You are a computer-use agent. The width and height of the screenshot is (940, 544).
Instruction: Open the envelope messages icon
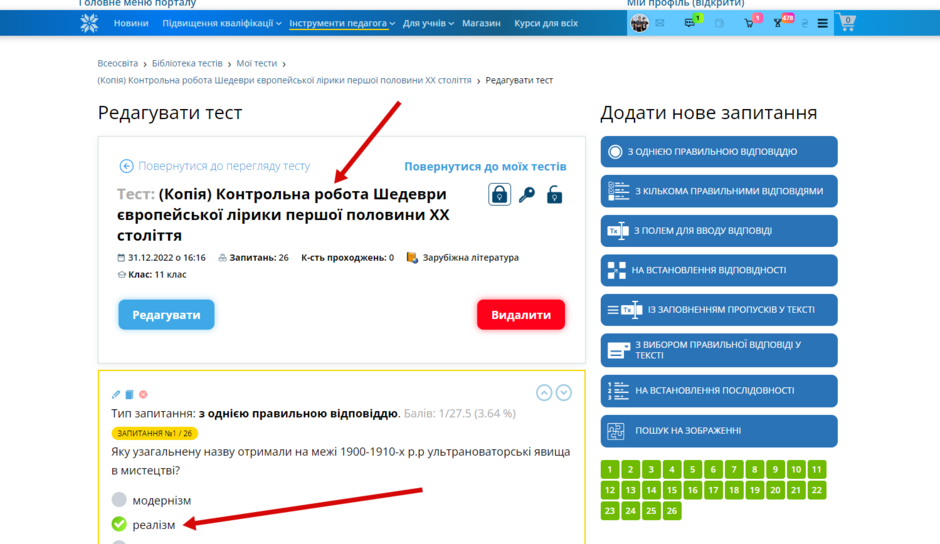point(660,23)
